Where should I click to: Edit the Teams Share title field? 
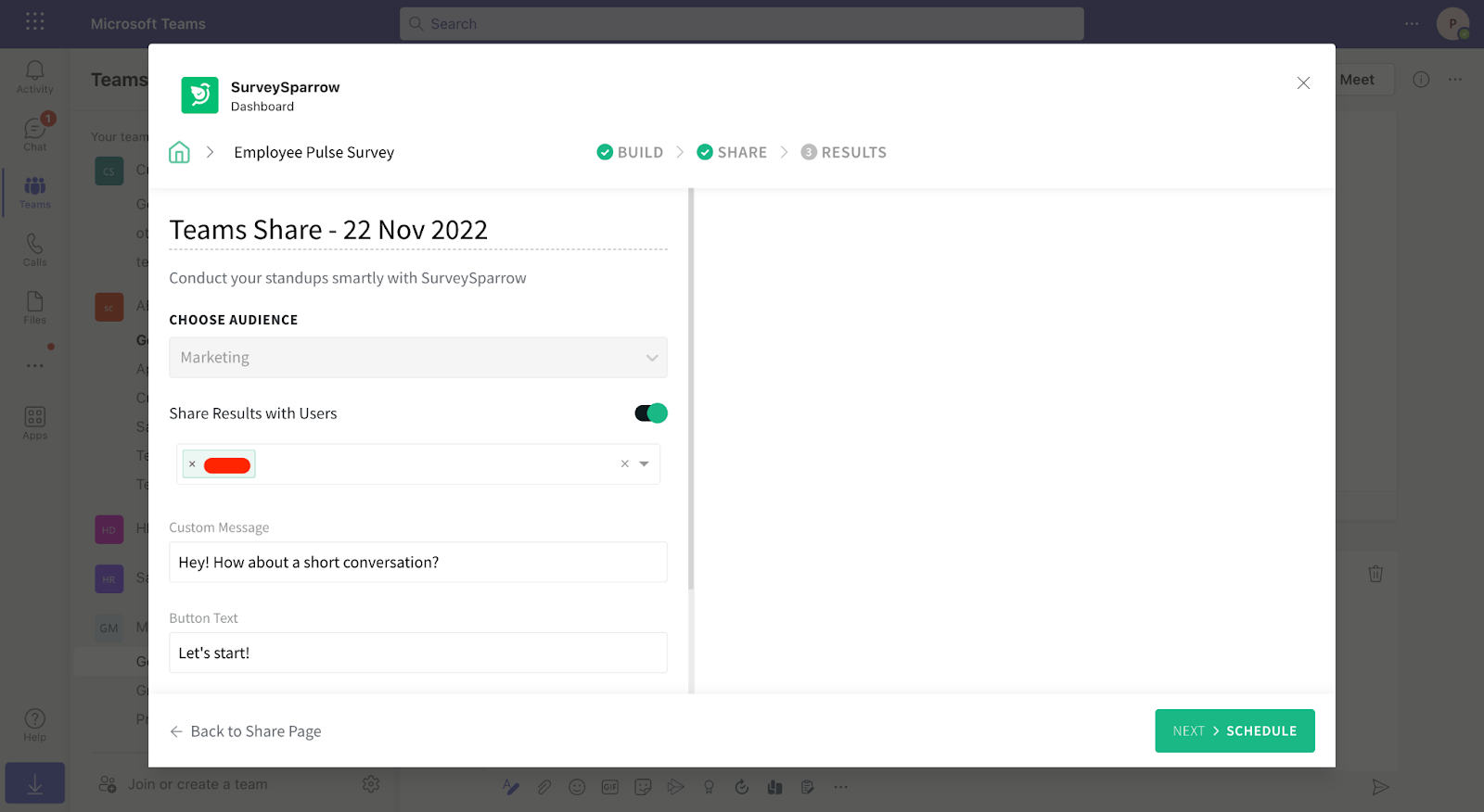pyautogui.click(x=418, y=230)
